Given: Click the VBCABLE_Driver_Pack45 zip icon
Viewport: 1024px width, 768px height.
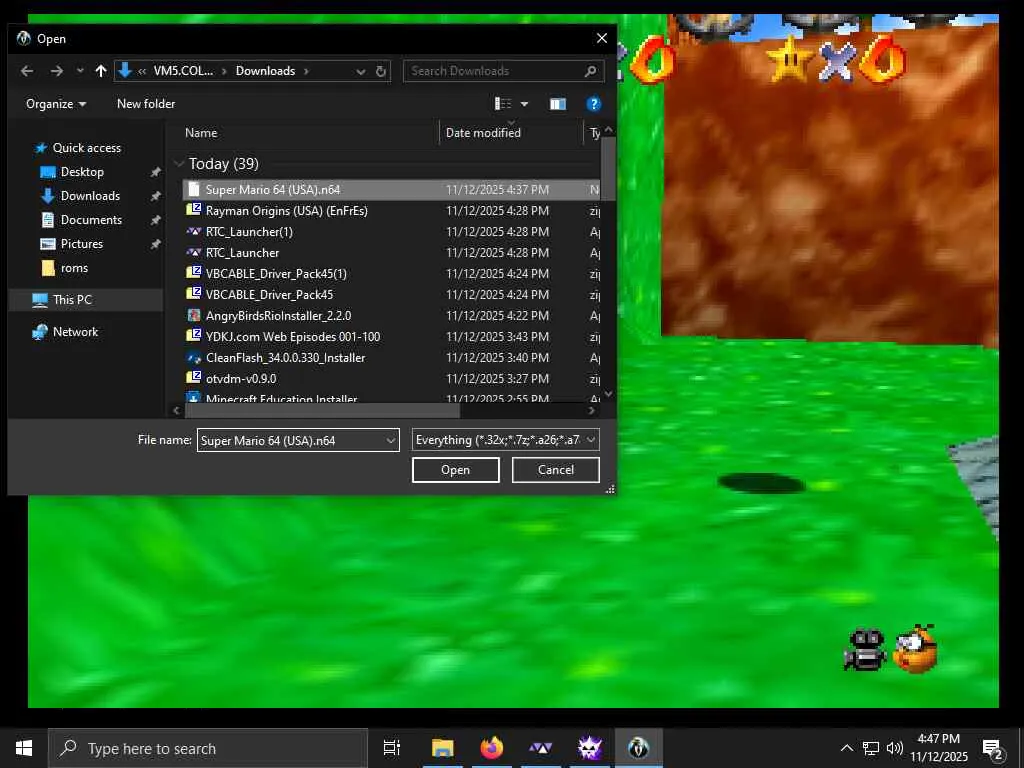Looking at the screenshot, I should [193, 294].
